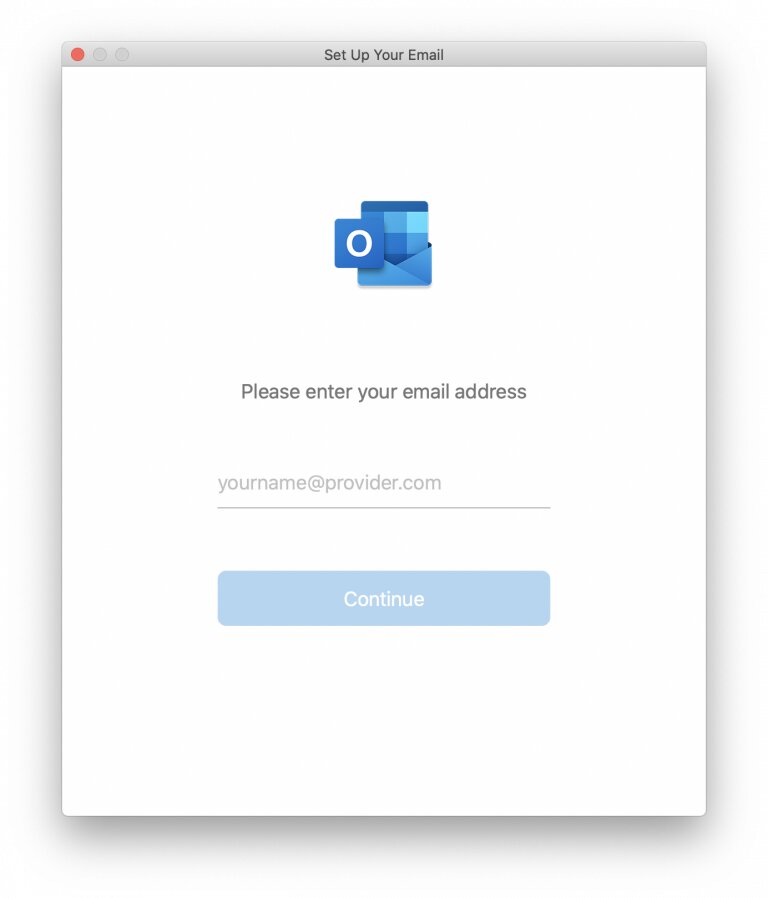Click the greyed-out zoom window button
Image resolution: width=768 pixels, height=898 pixels.
tap(122, 54)
